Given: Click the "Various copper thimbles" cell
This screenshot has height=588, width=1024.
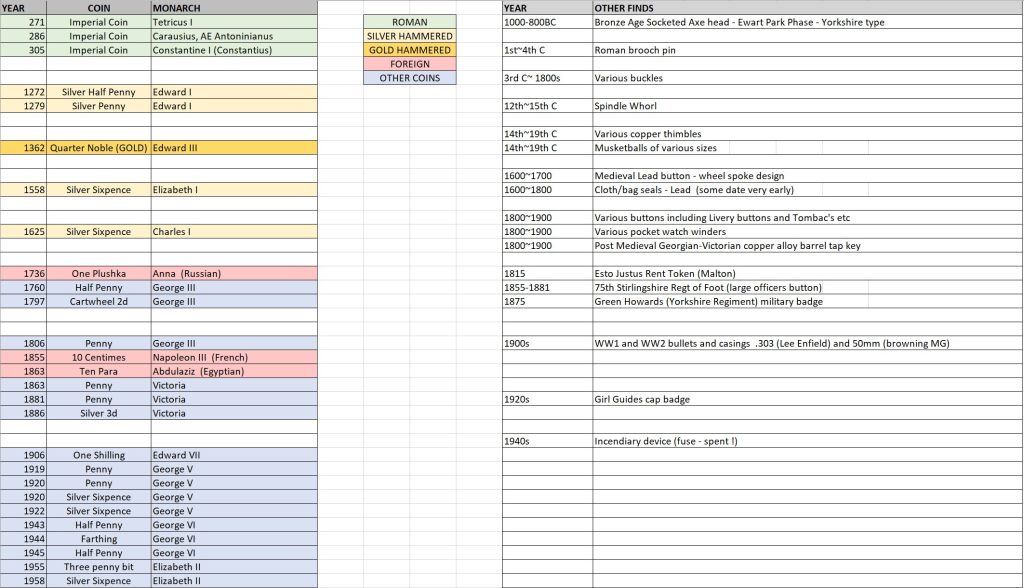Looking at the screenshot, I should tap(808, 134).
